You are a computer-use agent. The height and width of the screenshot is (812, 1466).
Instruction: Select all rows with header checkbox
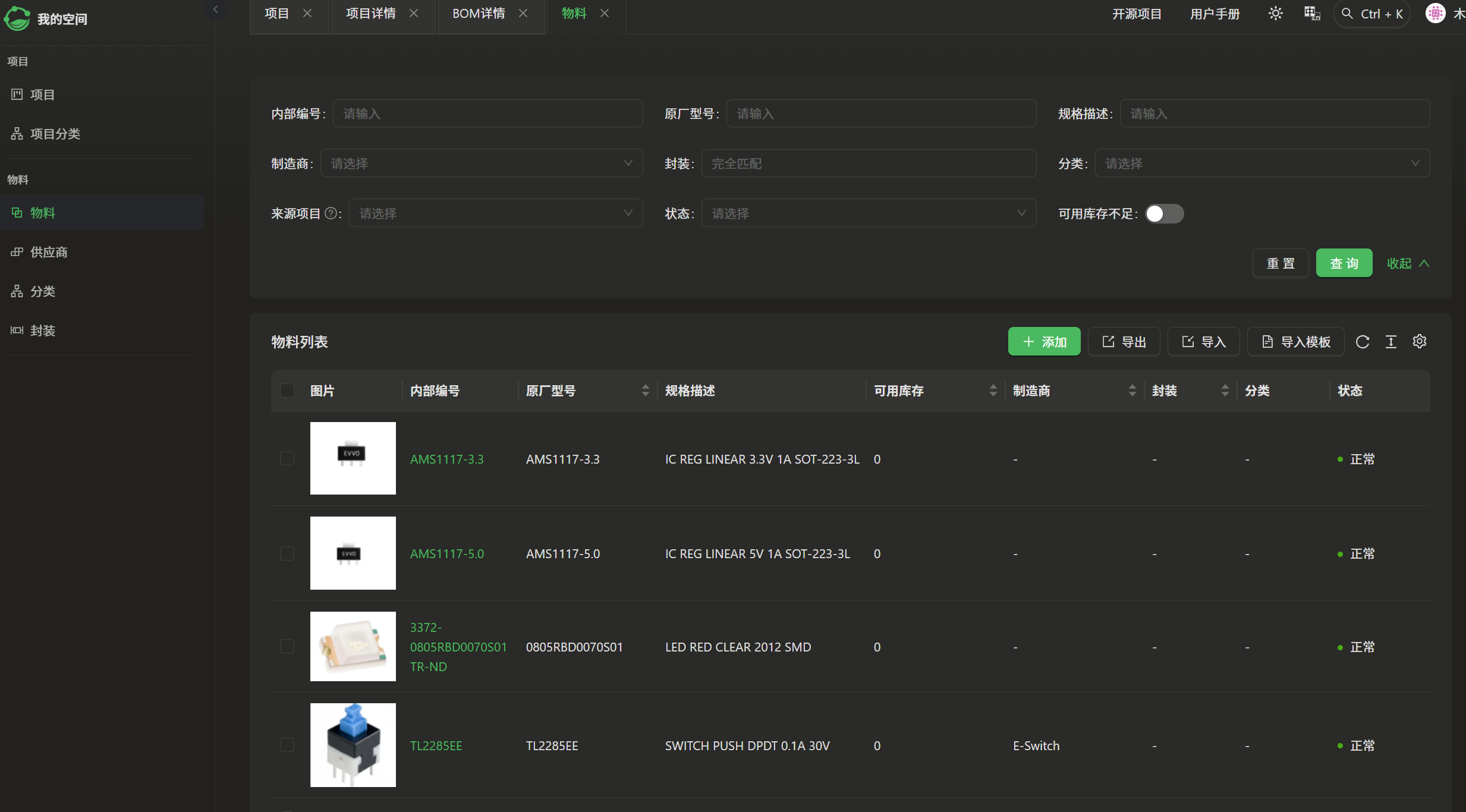tap(287, 391)
